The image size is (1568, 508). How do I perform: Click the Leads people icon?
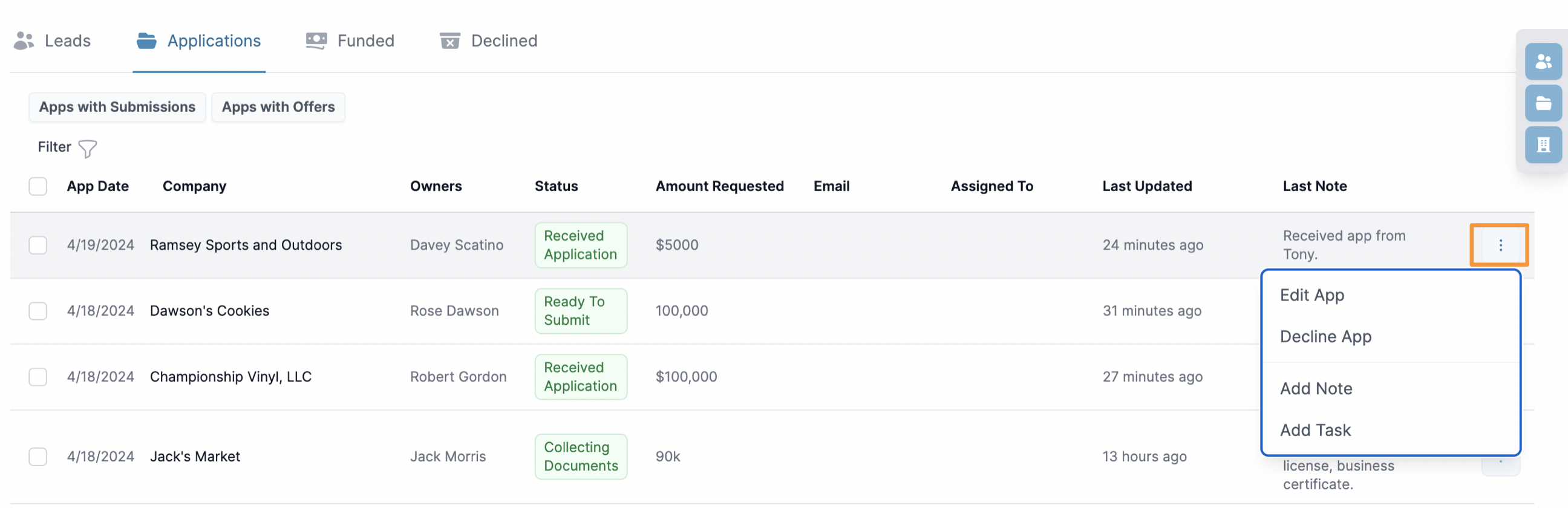click(24, 41)
